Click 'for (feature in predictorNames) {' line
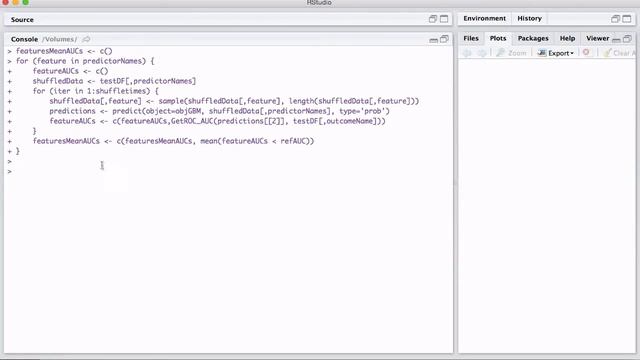This screenshot has width=640, height=360. tap(85, 61)
